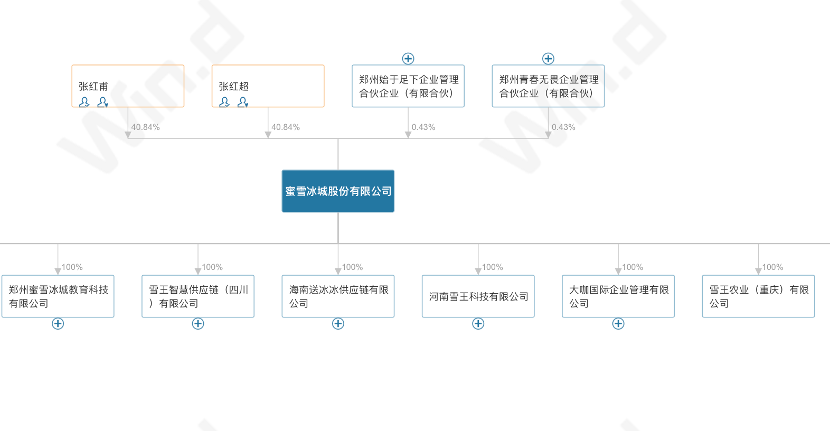830x432 pixels.
Task: Open 雪王智慧供应链(四川)有限公司 node
Action: (198, 296)
